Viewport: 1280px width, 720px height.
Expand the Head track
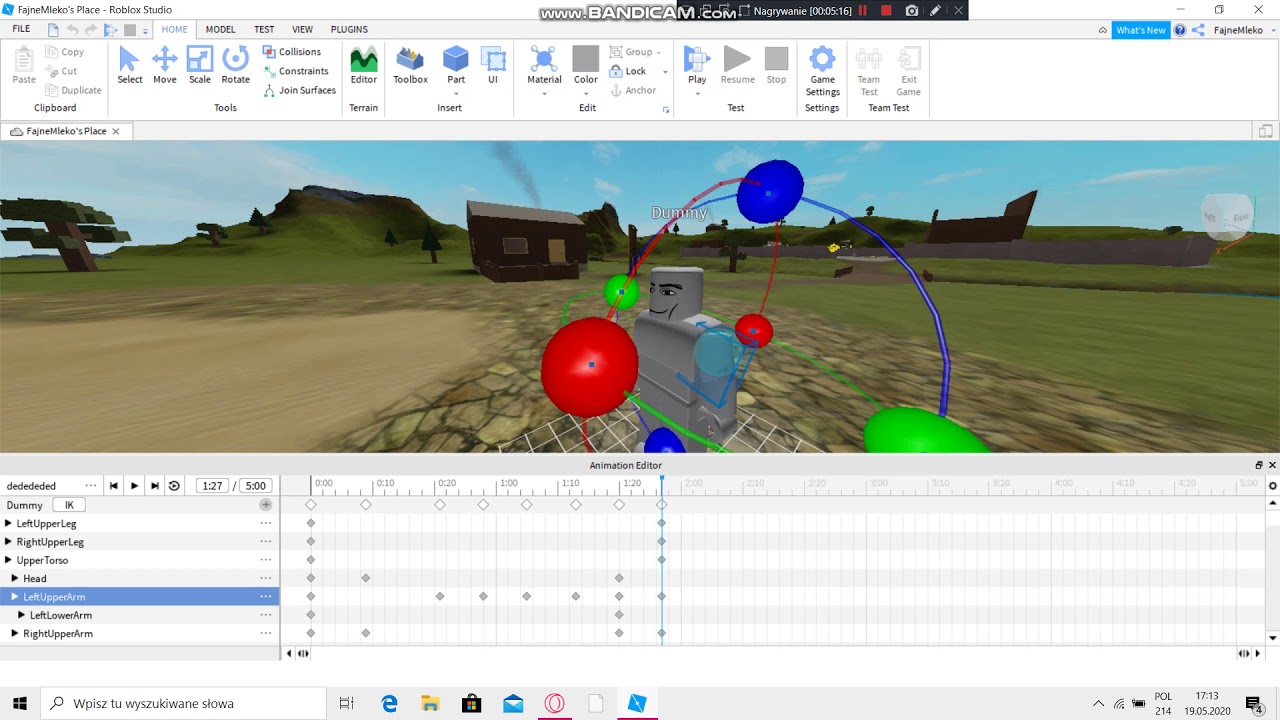pos(15,578)
